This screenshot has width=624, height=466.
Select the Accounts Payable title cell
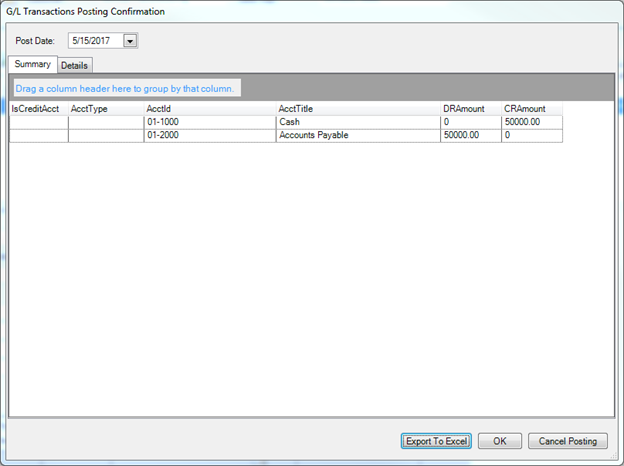(358, 135)
